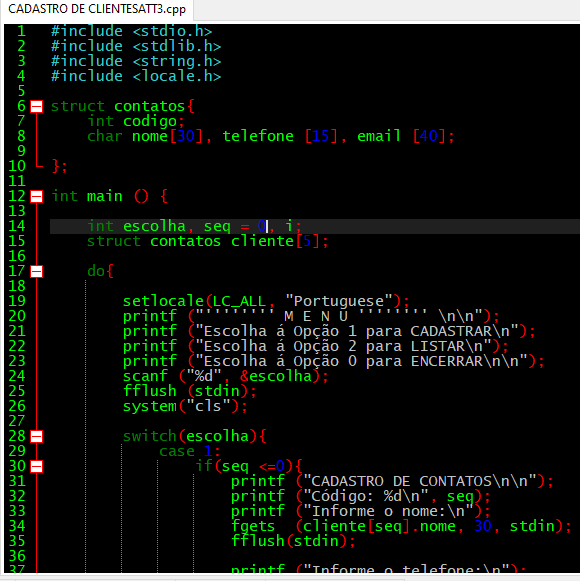Click line number 1 in the gutter
The image size is (580, 581).
coord(21,31)
